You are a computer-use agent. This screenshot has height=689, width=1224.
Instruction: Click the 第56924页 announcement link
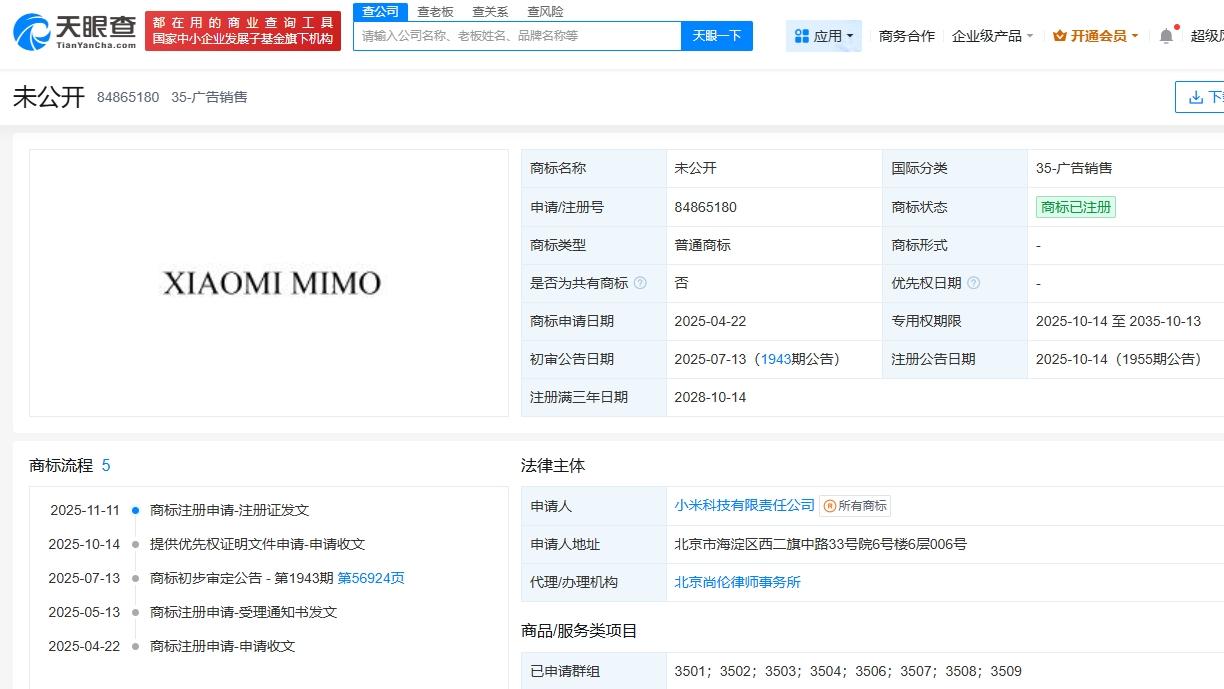coord(371,578)
